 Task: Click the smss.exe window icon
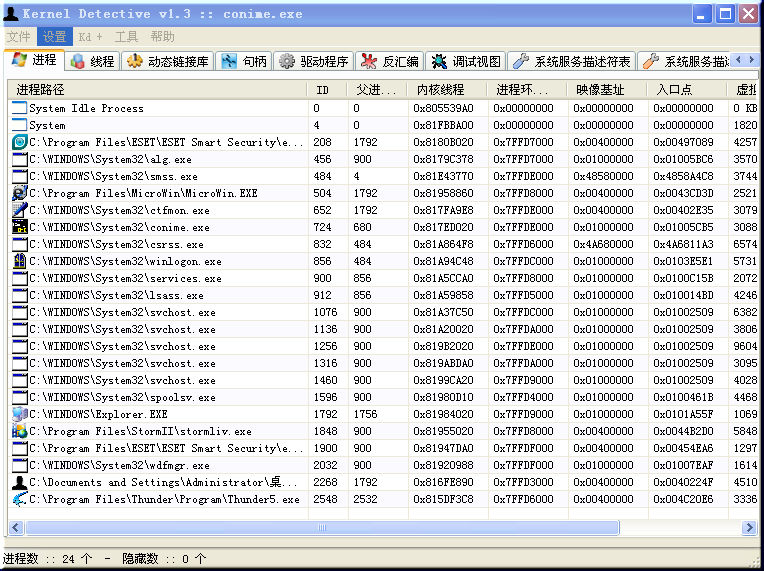click(19, 176)
